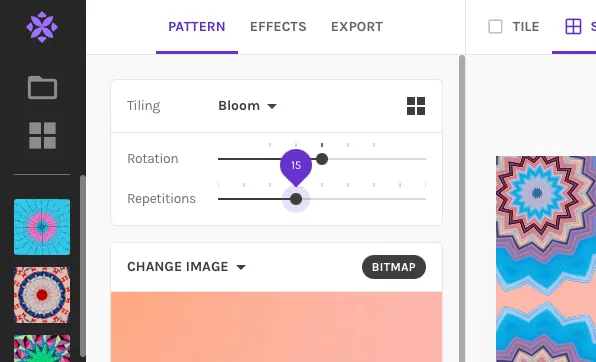
Task: Click the BITMAP button
Action: click(x=394, y=267)
